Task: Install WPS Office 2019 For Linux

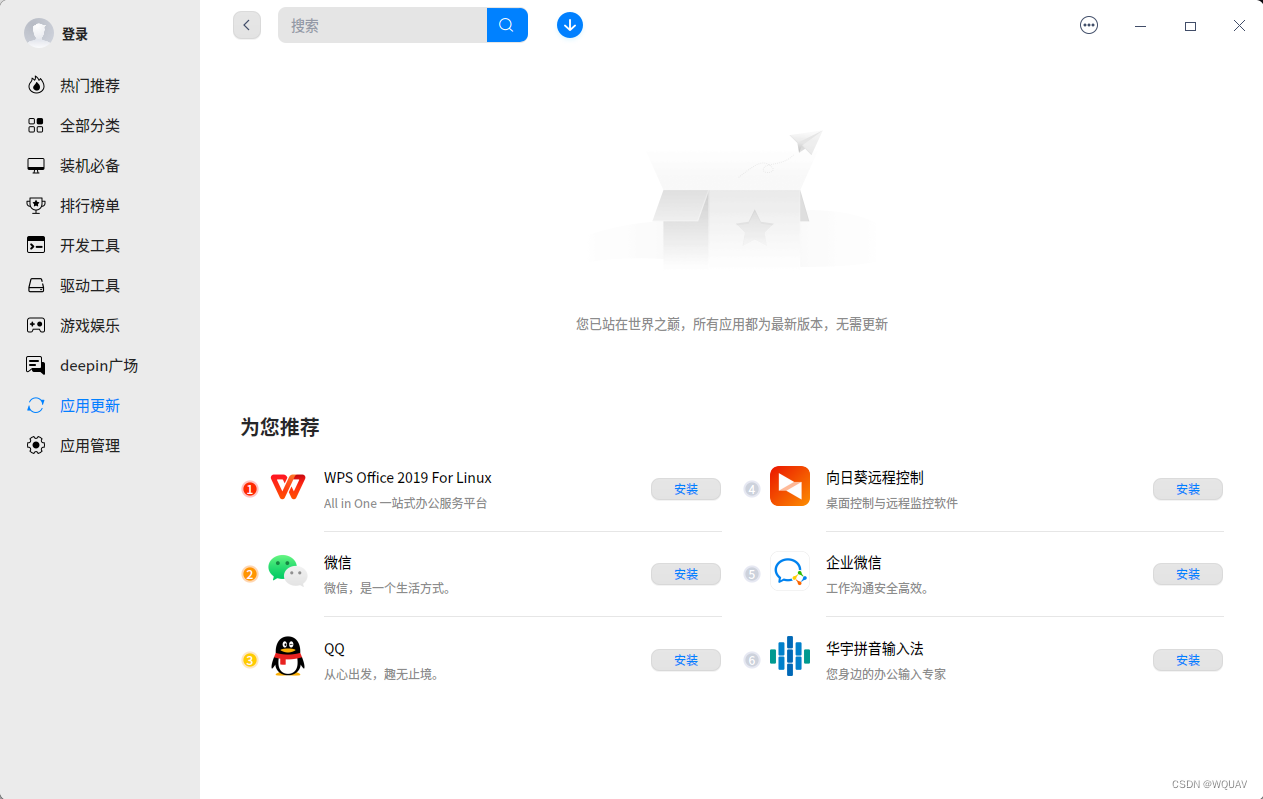Action: pos(686,489)
